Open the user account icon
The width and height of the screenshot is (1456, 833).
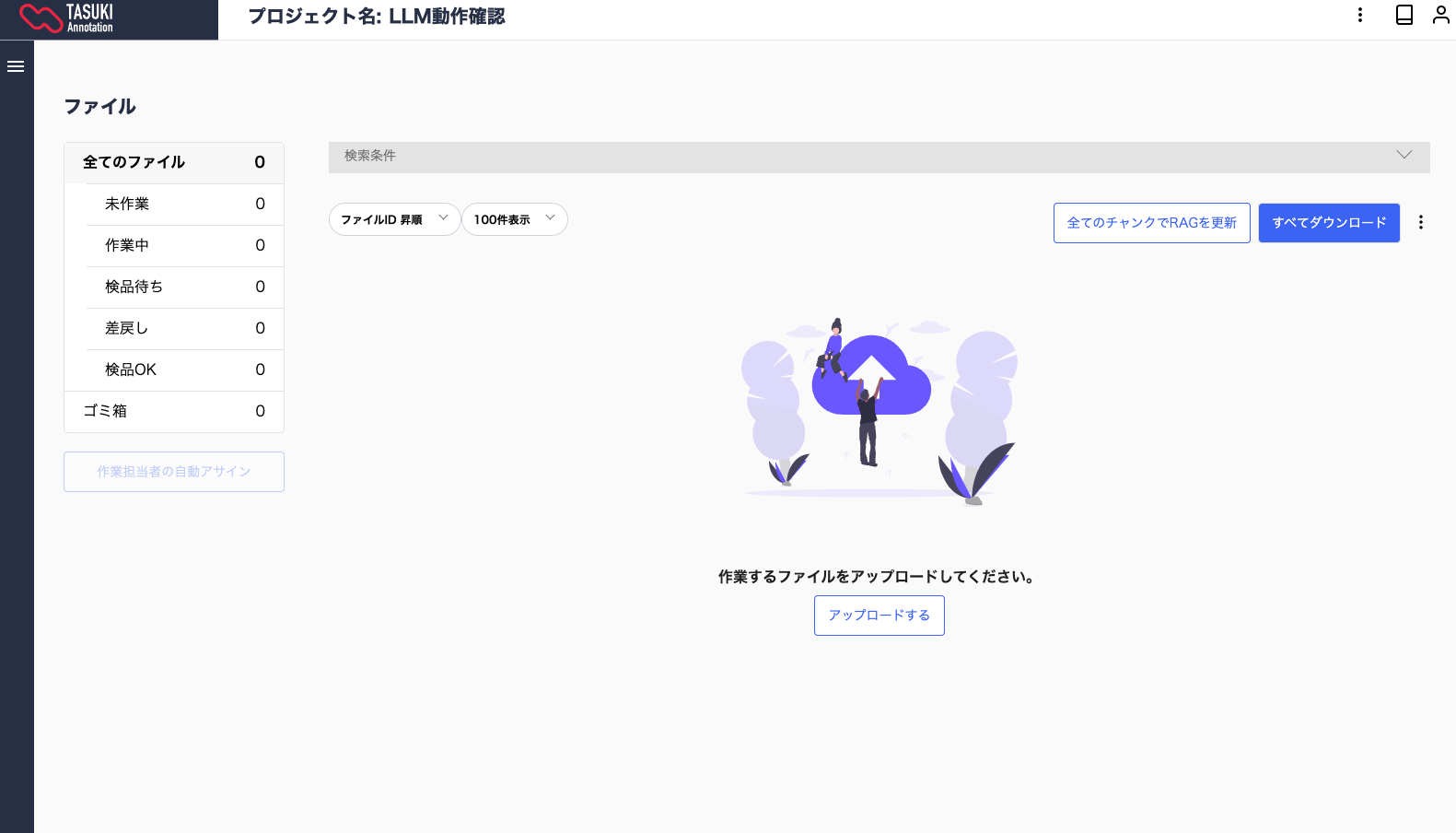click(1440, 15)
